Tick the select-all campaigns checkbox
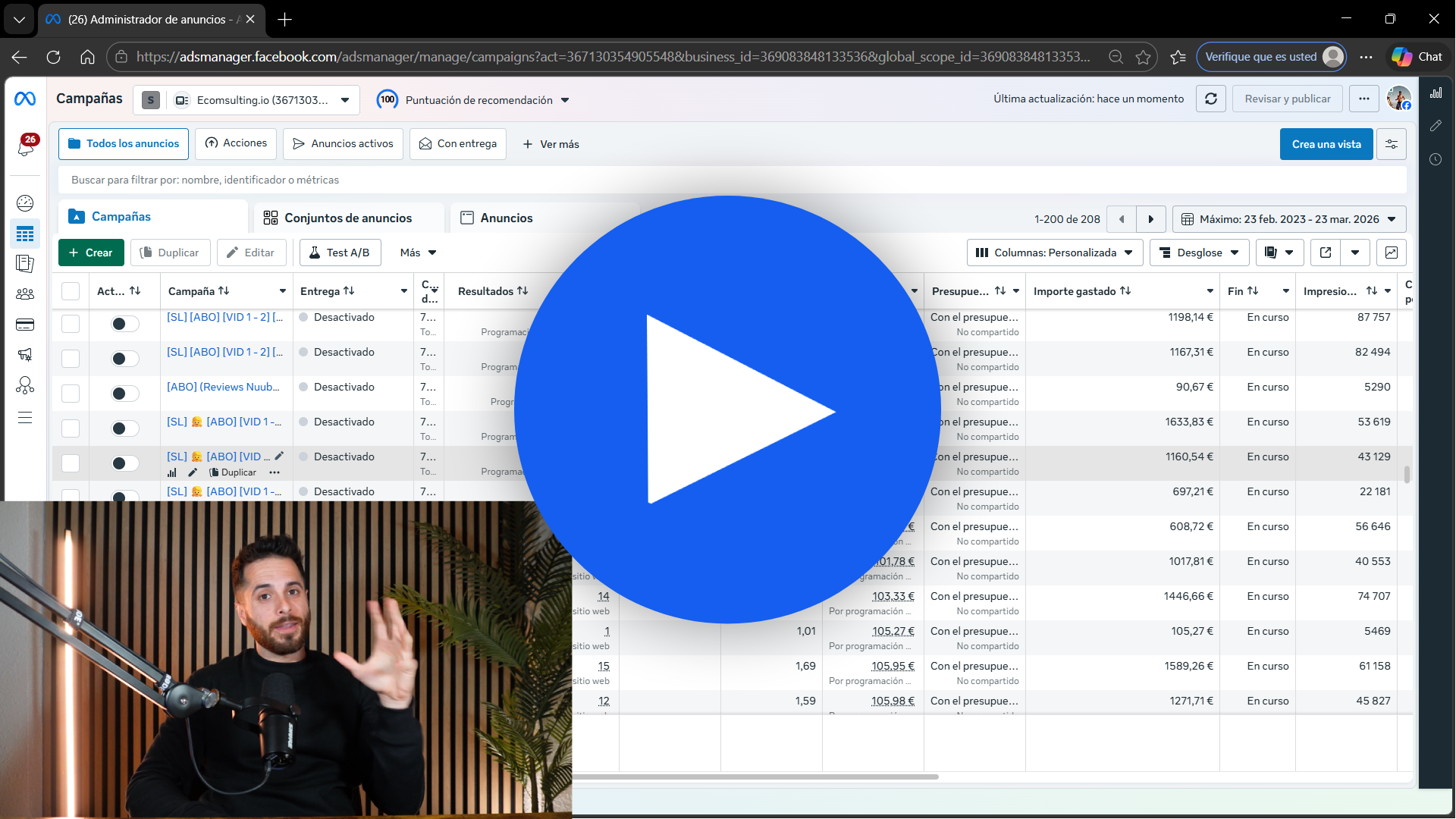Viewport: 1456px width, 819px height. point(71,291)
